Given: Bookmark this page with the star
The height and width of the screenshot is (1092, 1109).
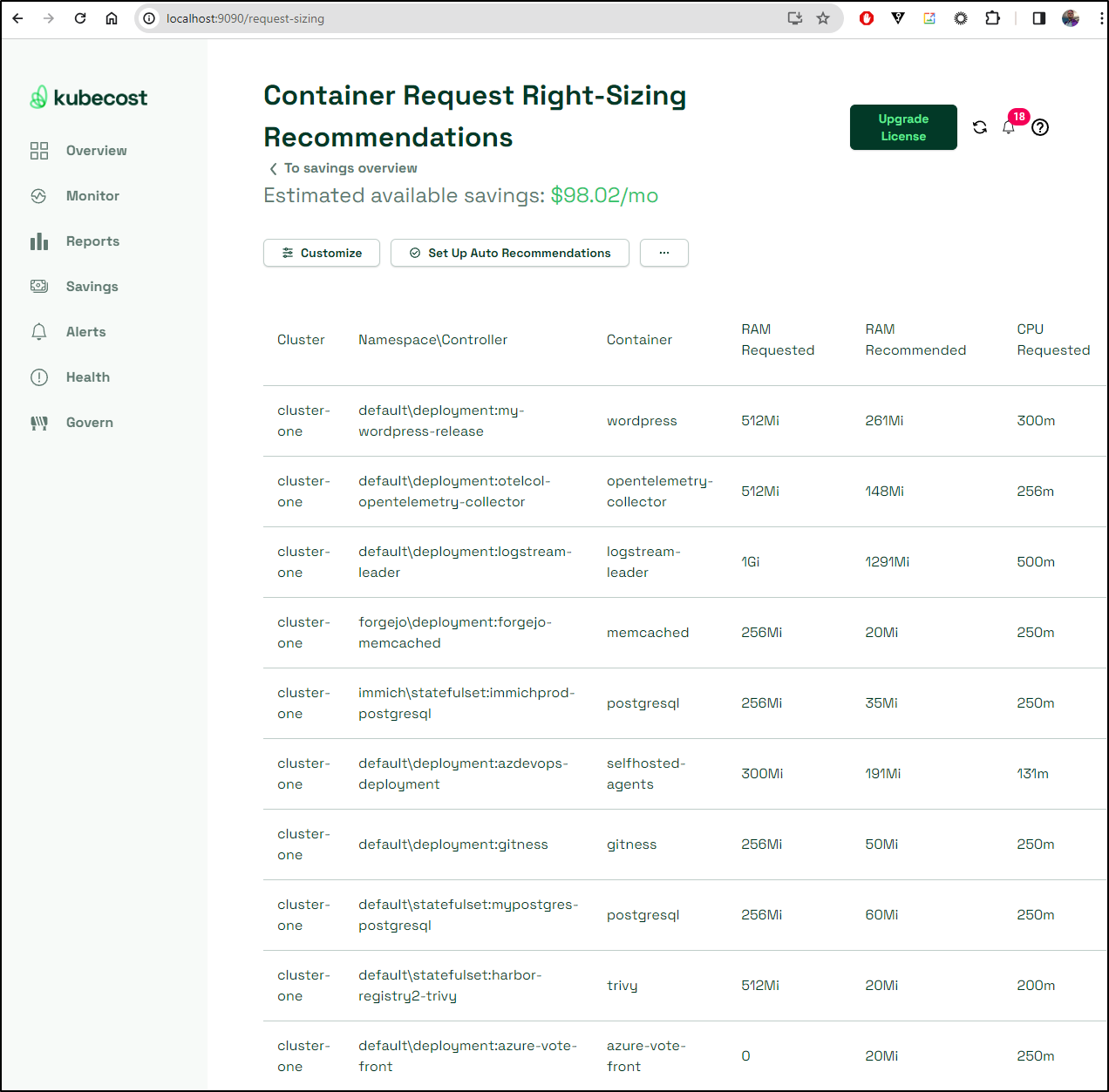Looking at the screenshot, I should tap(823, 18).
